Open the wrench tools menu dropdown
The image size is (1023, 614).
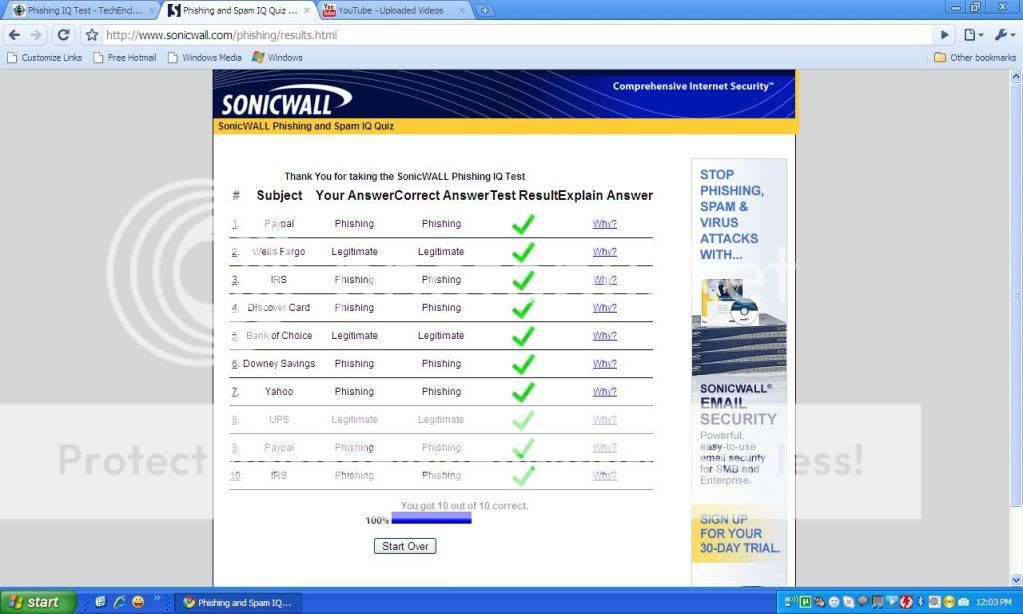point(1004,35)
